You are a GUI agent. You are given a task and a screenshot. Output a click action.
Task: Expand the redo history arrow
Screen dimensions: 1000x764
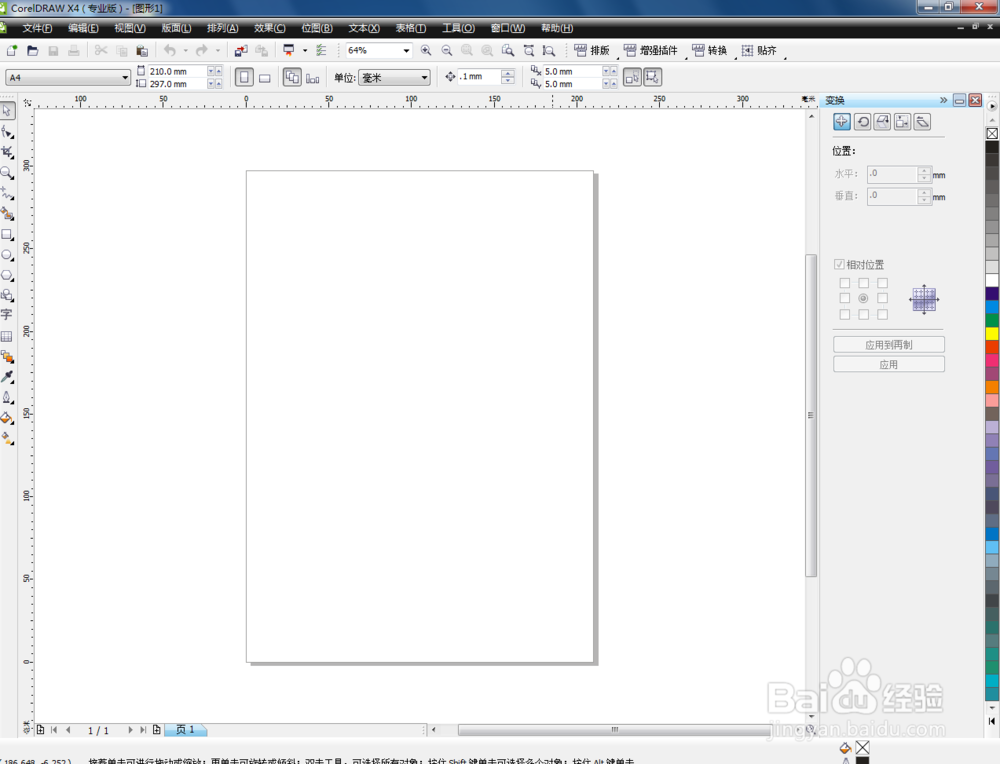(x=217, y=50)
